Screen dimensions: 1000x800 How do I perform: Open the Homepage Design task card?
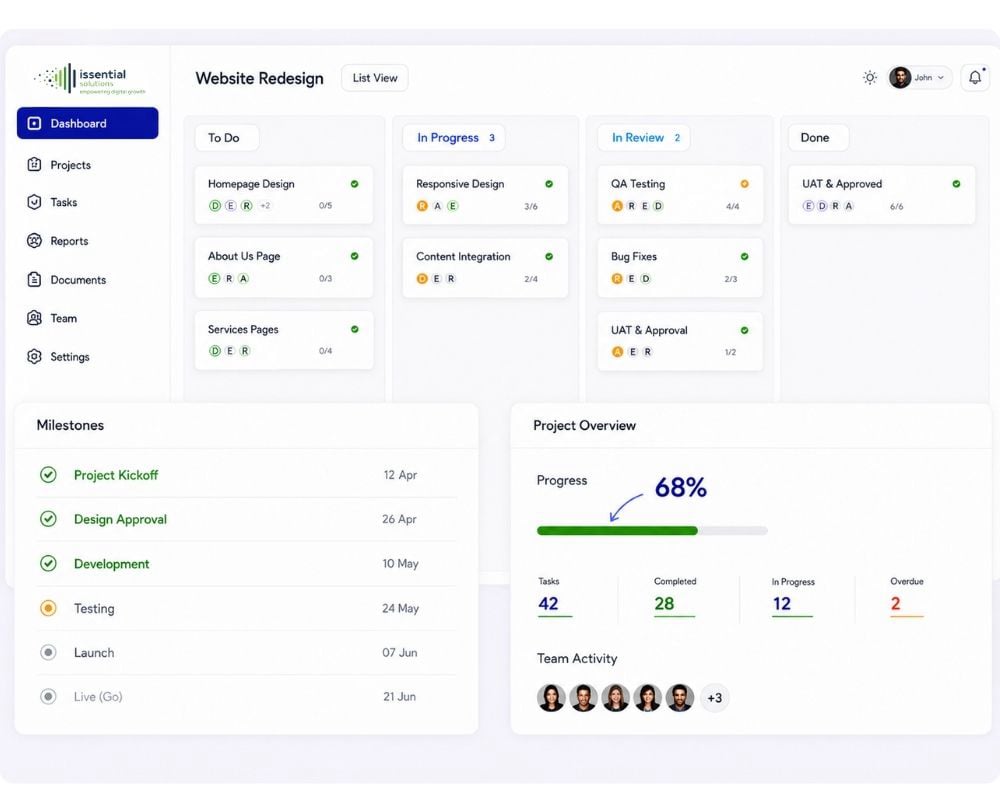pos(284,195)
